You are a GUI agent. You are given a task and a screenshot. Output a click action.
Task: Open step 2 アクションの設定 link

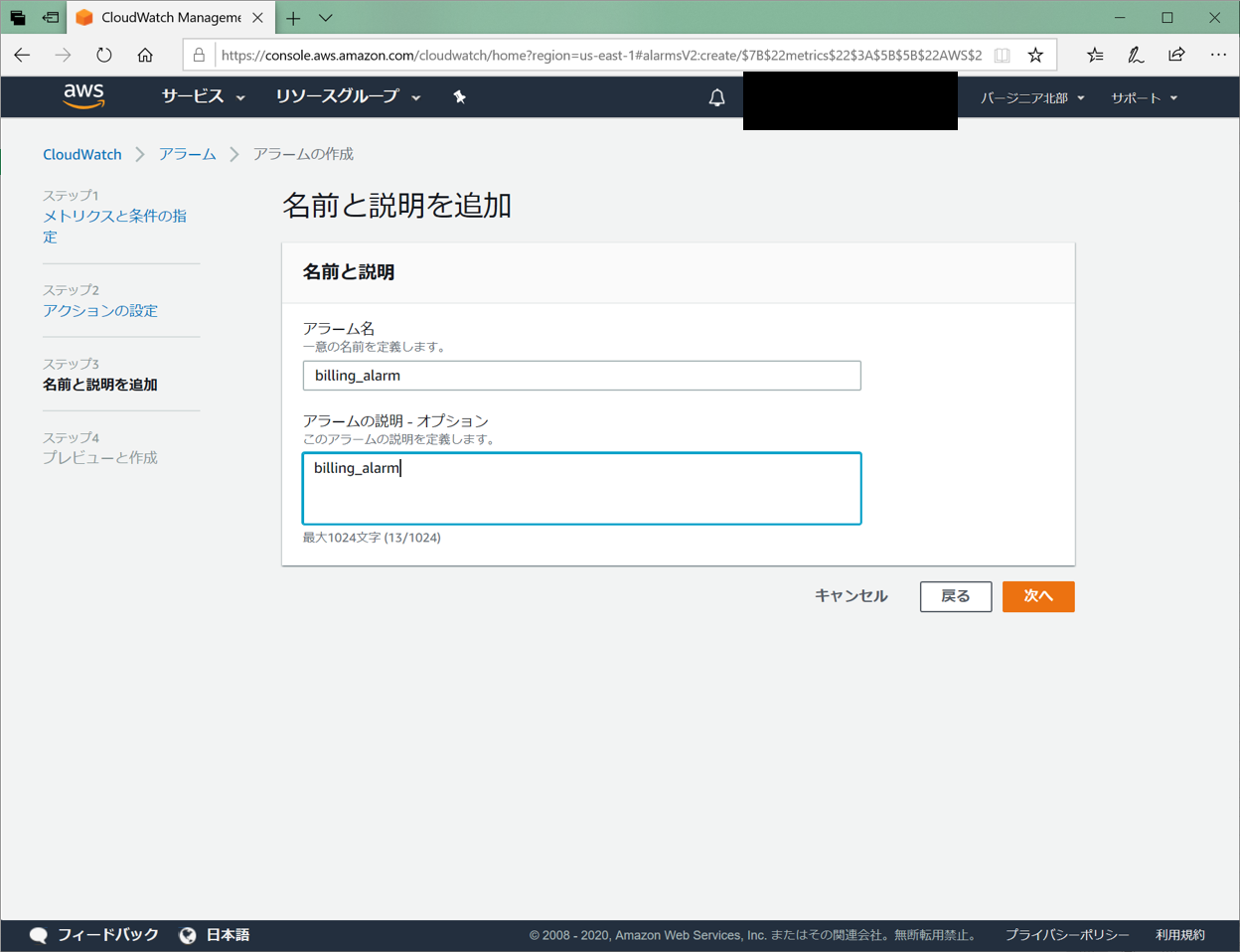[x=100, y=310]
